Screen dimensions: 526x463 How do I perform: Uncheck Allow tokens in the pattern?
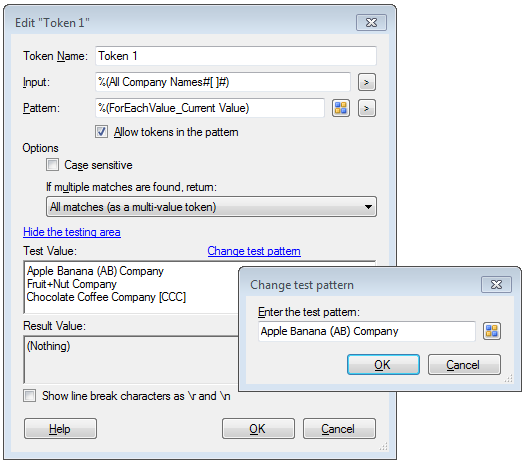101,132
